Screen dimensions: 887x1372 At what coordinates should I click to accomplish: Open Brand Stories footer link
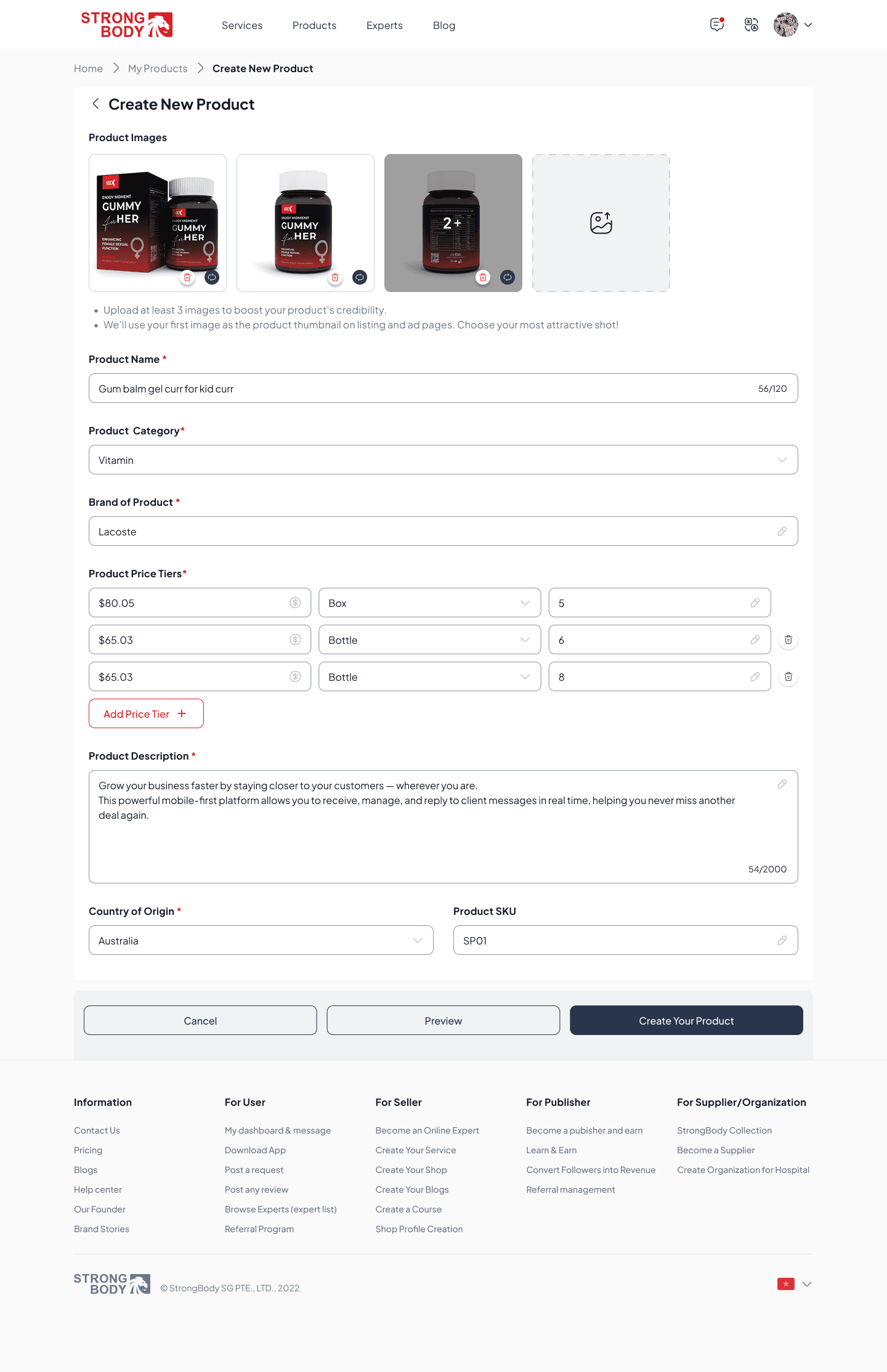click(102, 1229)
